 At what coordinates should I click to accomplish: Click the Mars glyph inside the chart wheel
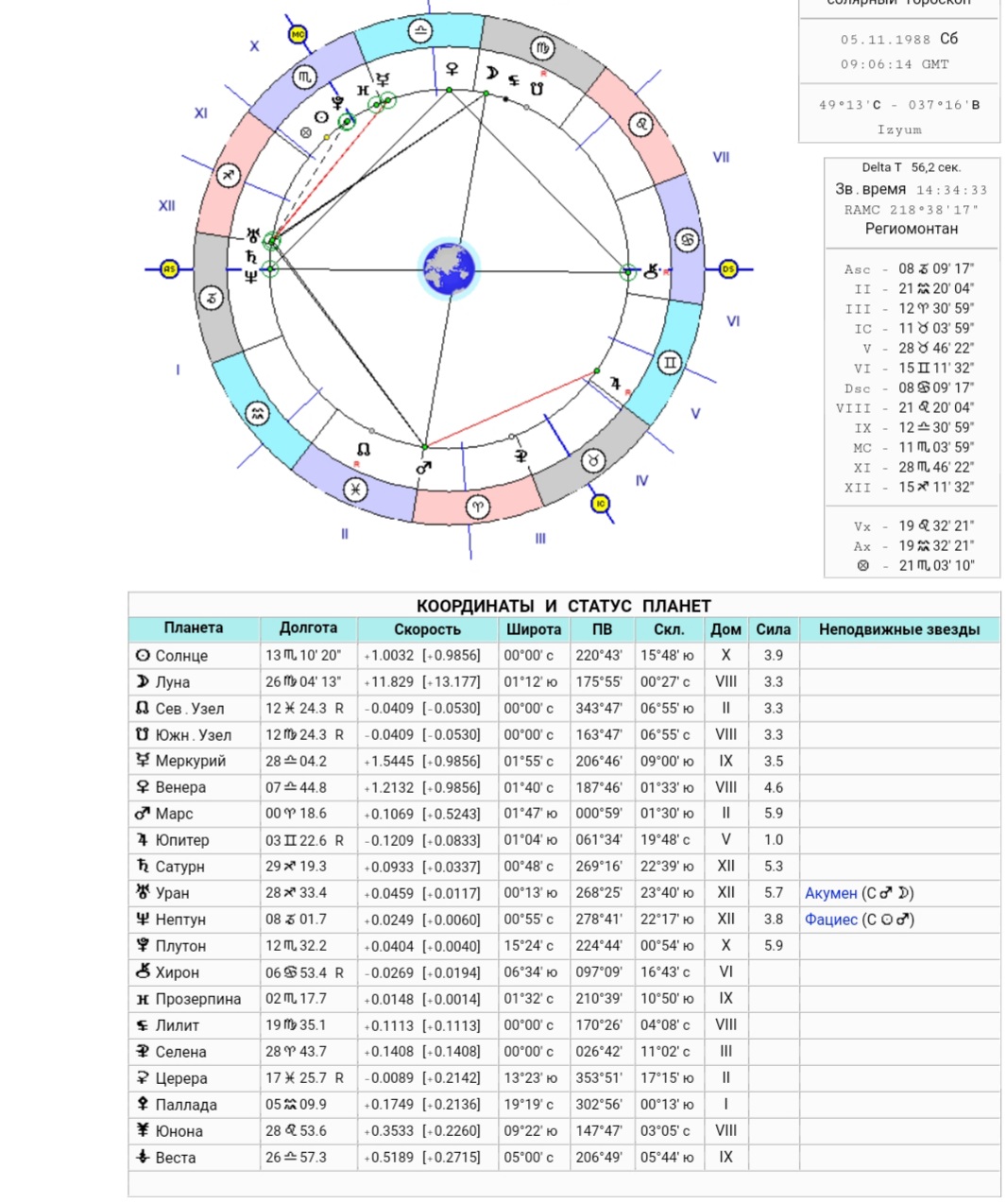coord(422,468)
